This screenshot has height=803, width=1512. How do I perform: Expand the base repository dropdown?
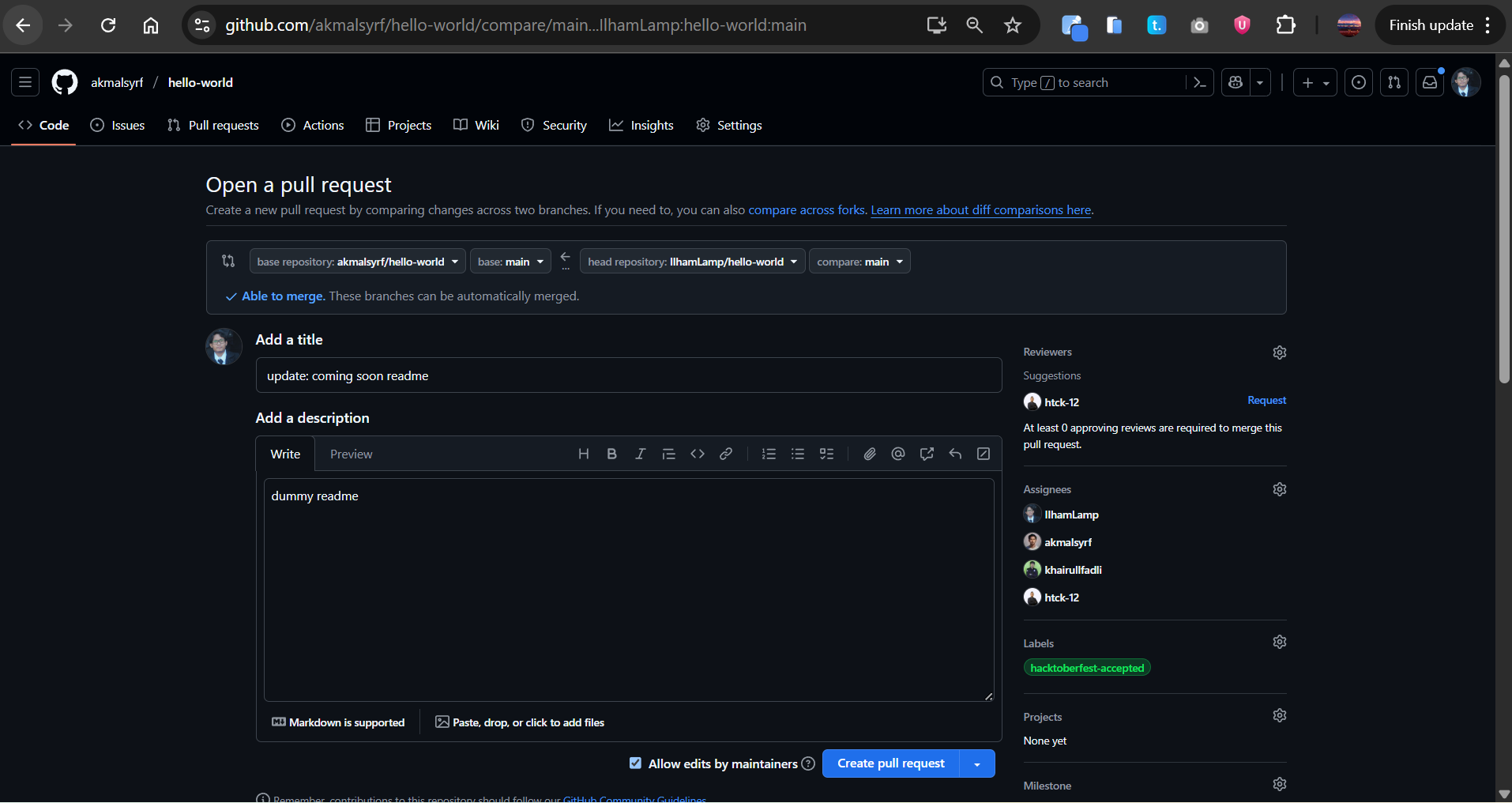[357, 262]
